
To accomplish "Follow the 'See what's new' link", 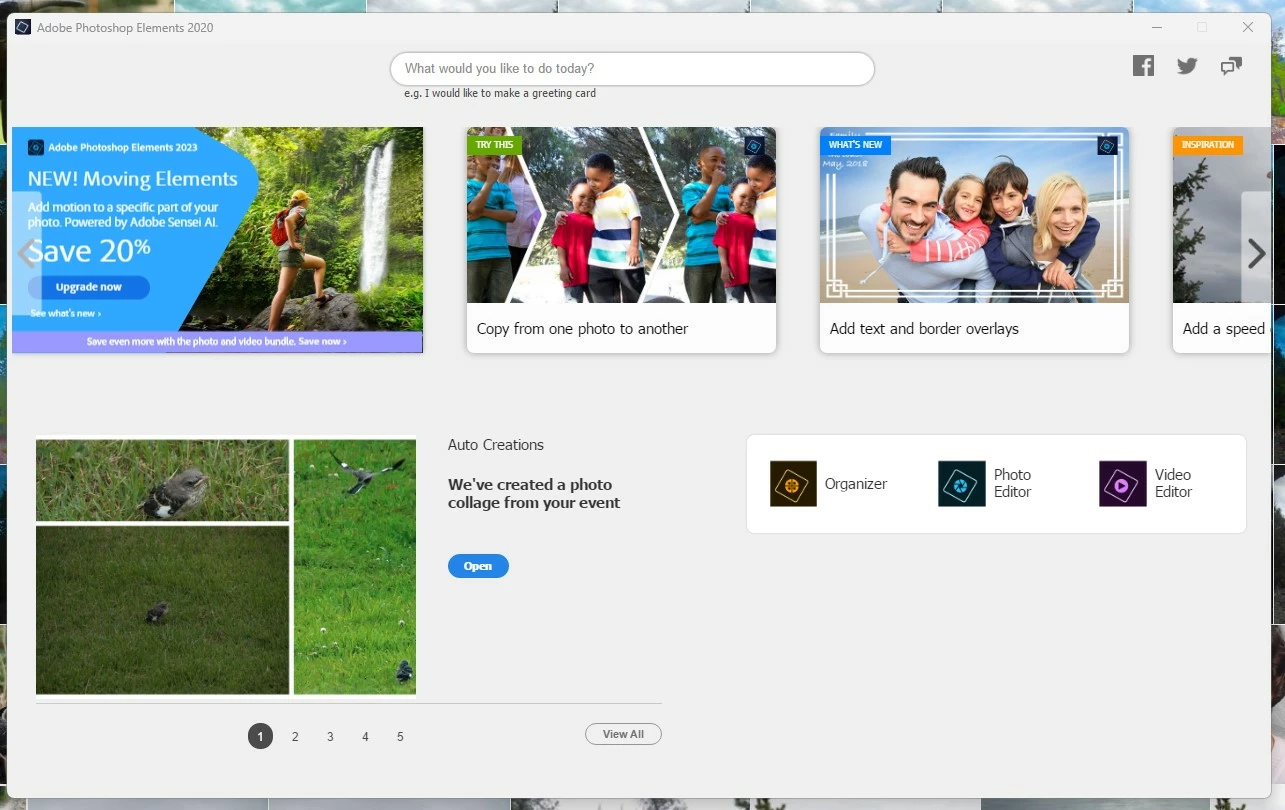I will coord(65,314).
